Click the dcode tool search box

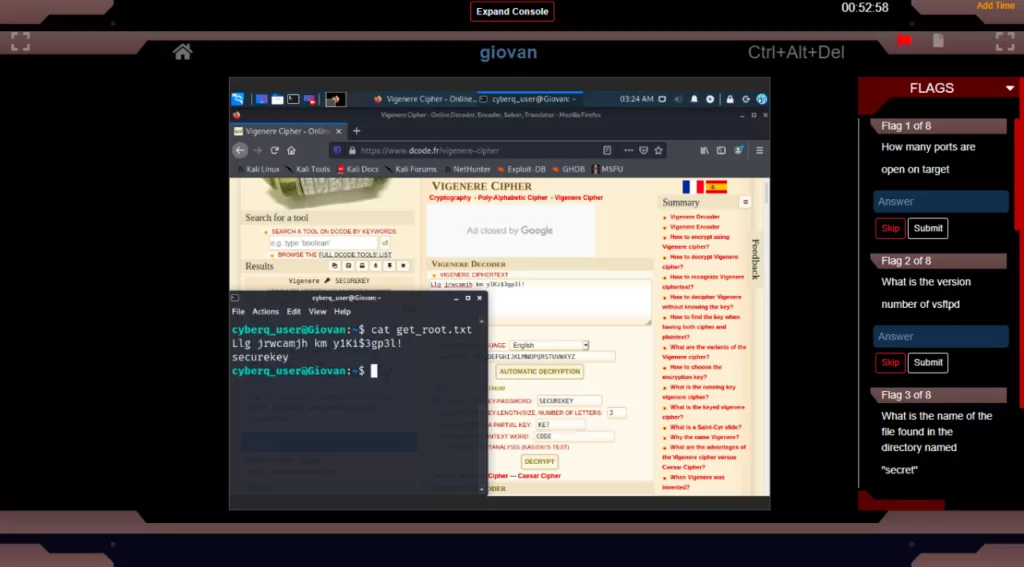coord(323,243)
